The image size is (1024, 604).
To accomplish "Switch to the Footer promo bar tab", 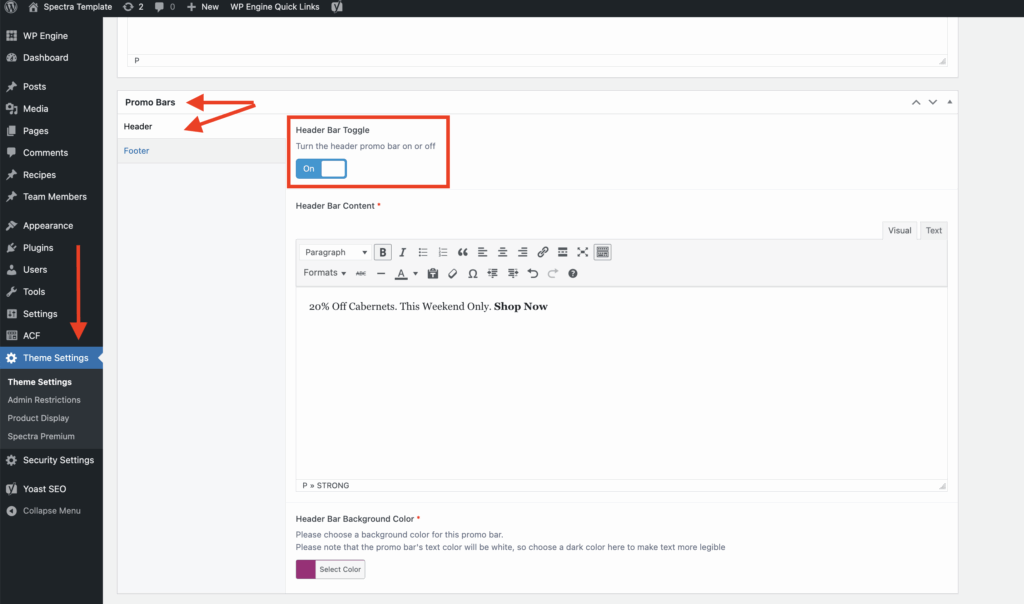I will (x=137, y=151).
